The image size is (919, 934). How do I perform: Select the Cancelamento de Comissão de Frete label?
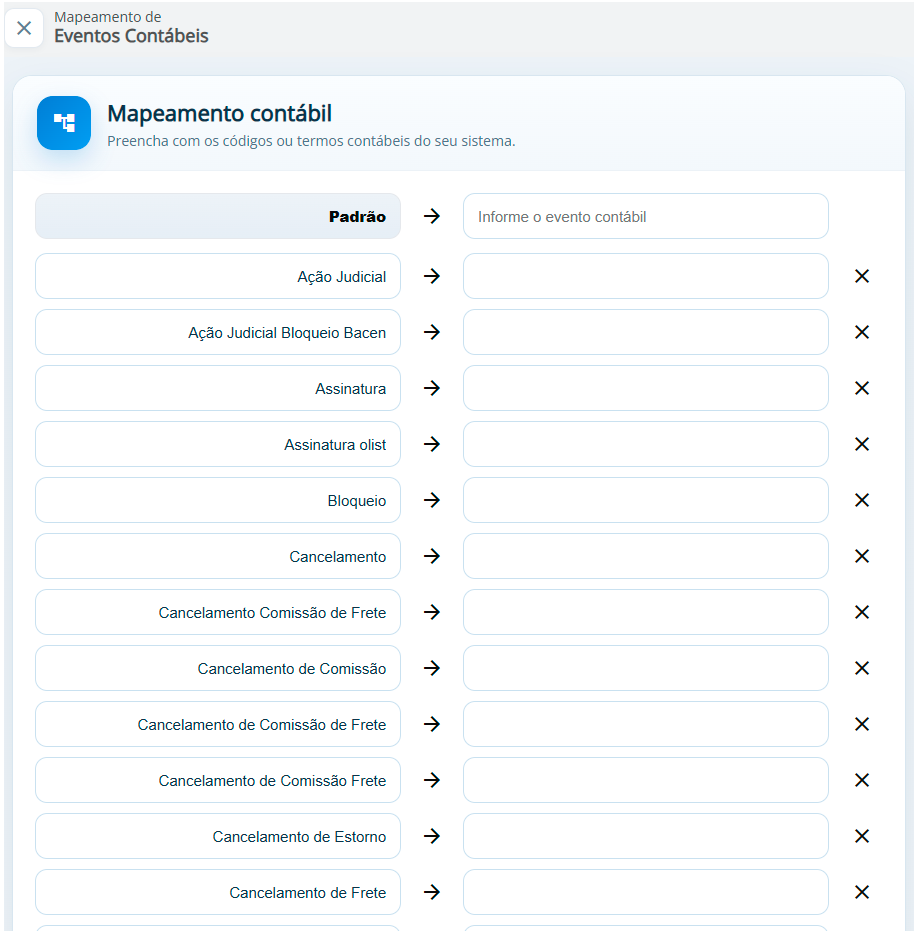click(x=218, y=724)
